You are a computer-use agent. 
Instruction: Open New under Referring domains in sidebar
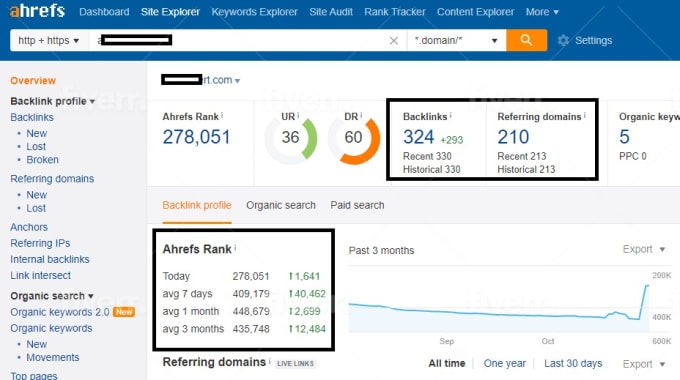coord(36,195)
